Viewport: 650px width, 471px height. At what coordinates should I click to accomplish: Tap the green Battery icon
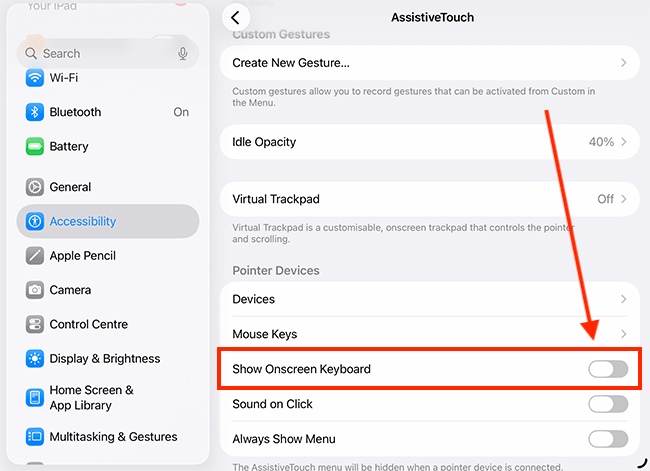coord(35,147)
